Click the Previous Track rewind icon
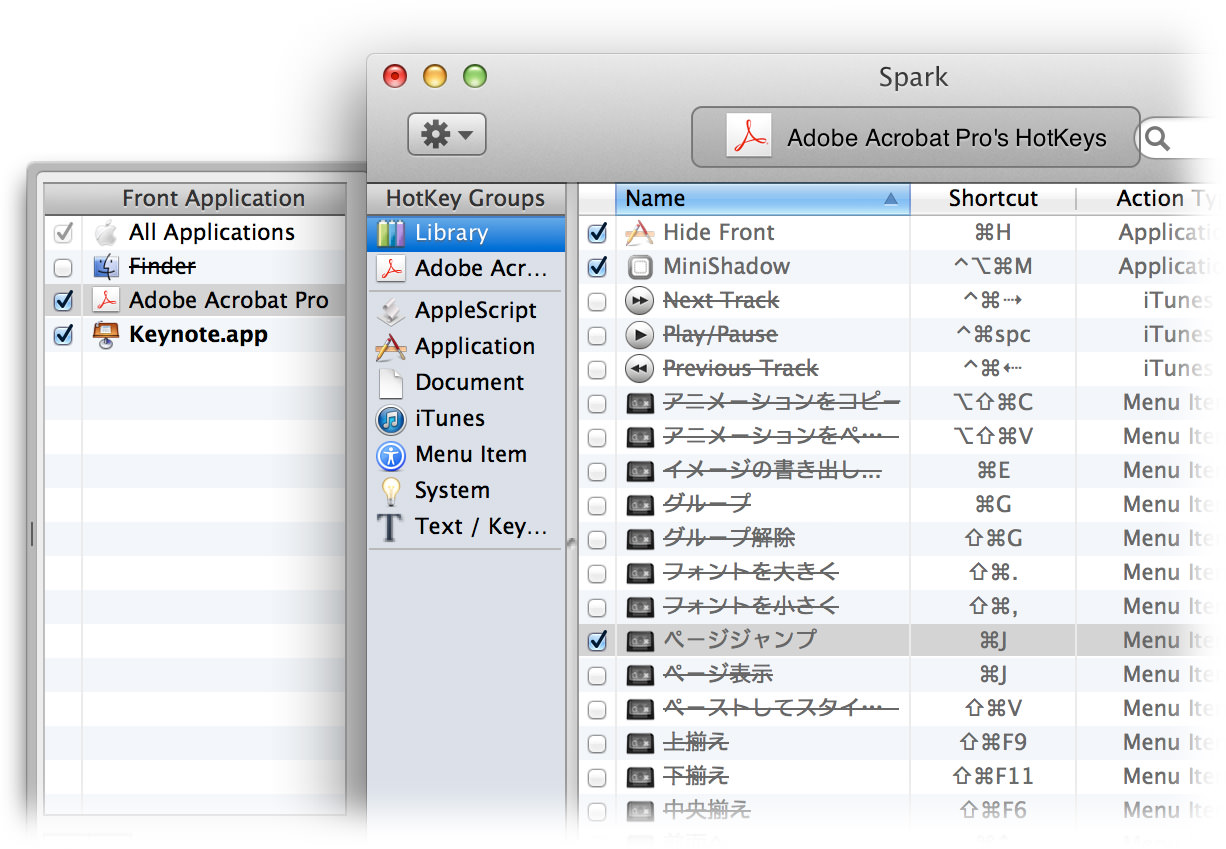This screenshot has width=1226, height=849. [x=639, y=369]
